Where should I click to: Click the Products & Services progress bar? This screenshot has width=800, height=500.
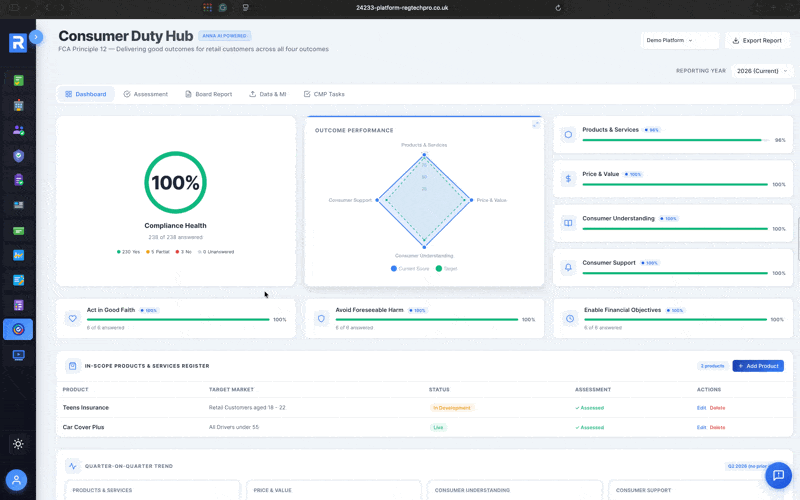[676, 140]
